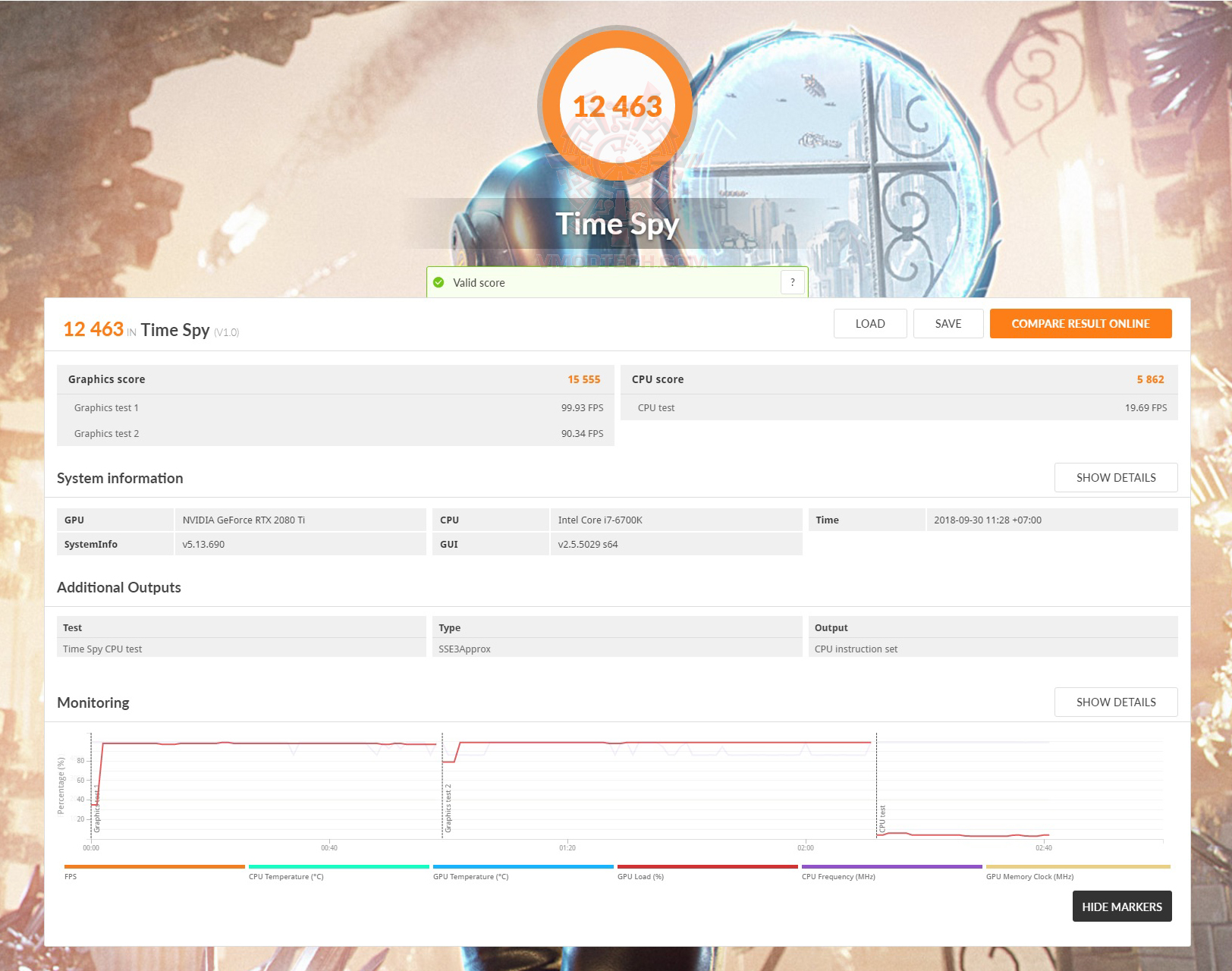Click the Additional Outputs heading
Image resolution: width=1232 pixels, height=971 pixels.
[119, 587]
